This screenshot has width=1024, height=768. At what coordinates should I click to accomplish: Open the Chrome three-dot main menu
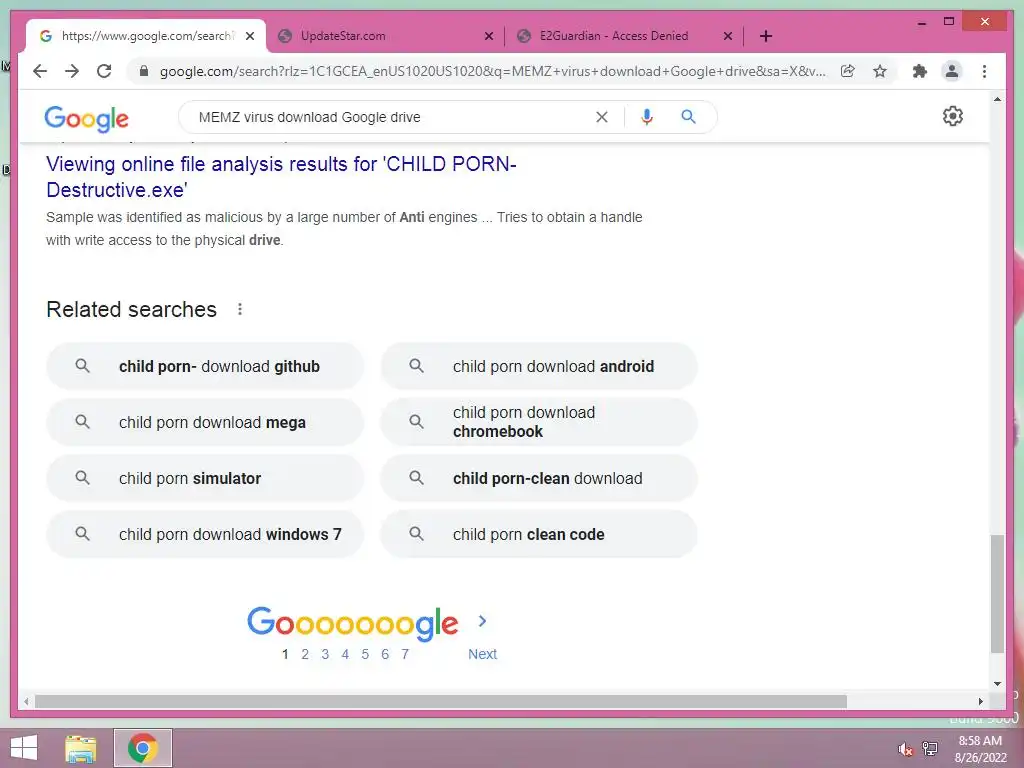click(984, 71)
